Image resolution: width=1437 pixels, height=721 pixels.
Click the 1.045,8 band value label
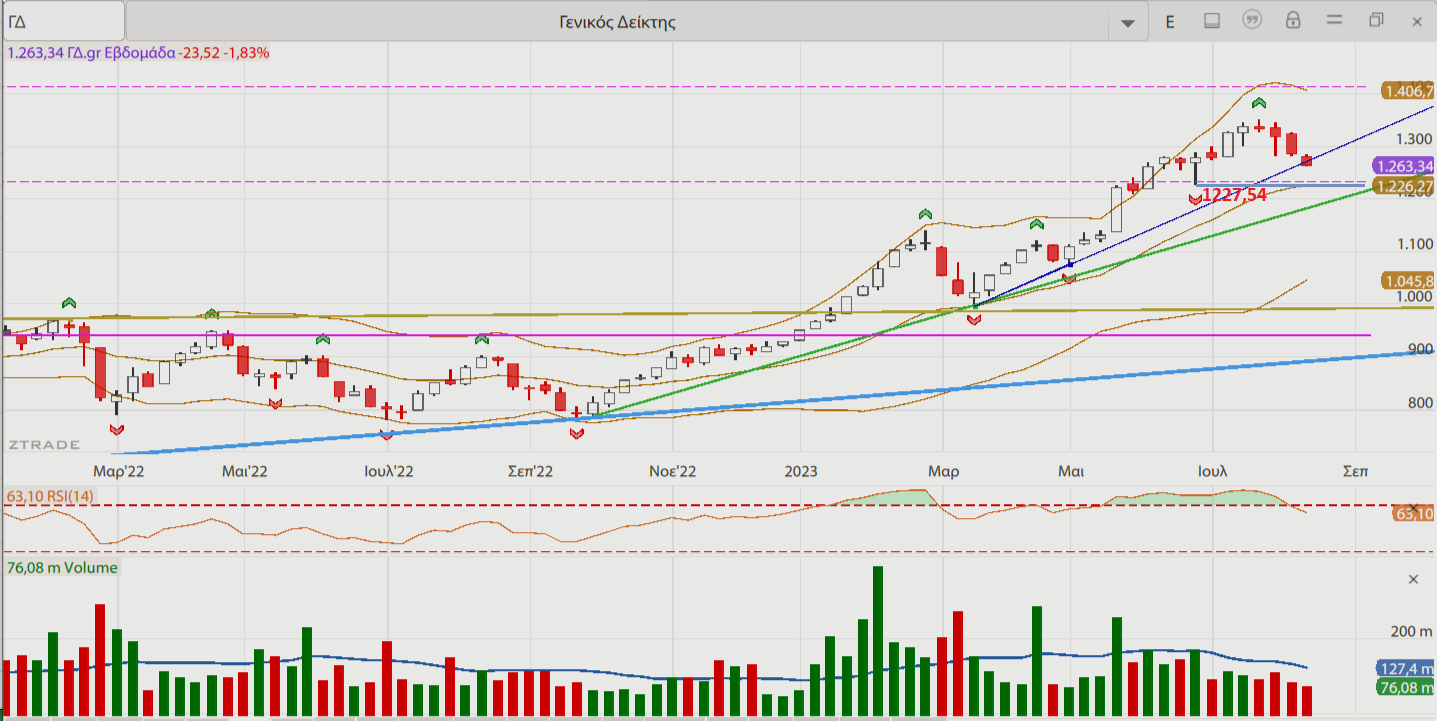pyautogui.click(x=1409, y=280)
